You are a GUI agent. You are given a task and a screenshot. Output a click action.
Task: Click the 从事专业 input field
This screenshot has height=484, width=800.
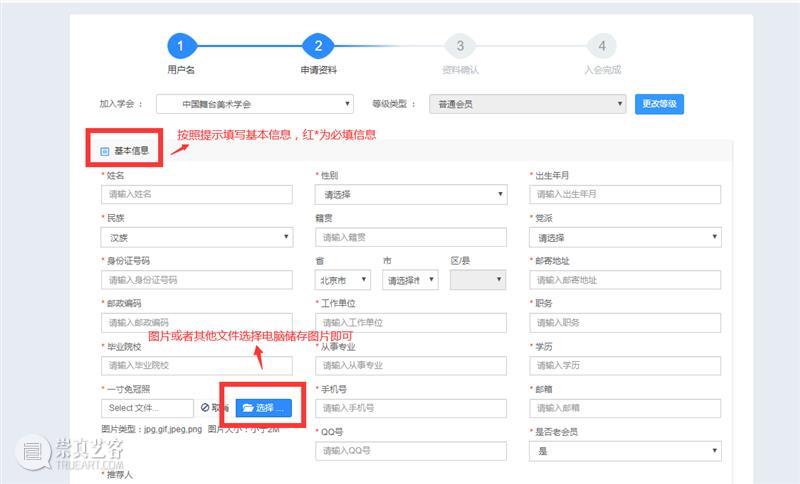click(x=411, y=366)
